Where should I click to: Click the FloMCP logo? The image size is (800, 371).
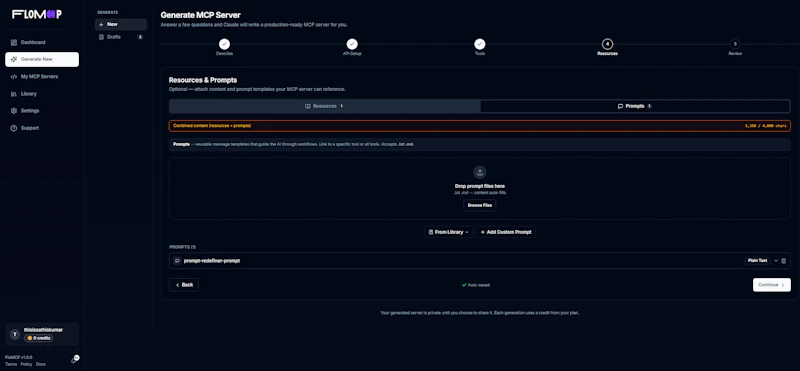(x=37, y=14)
